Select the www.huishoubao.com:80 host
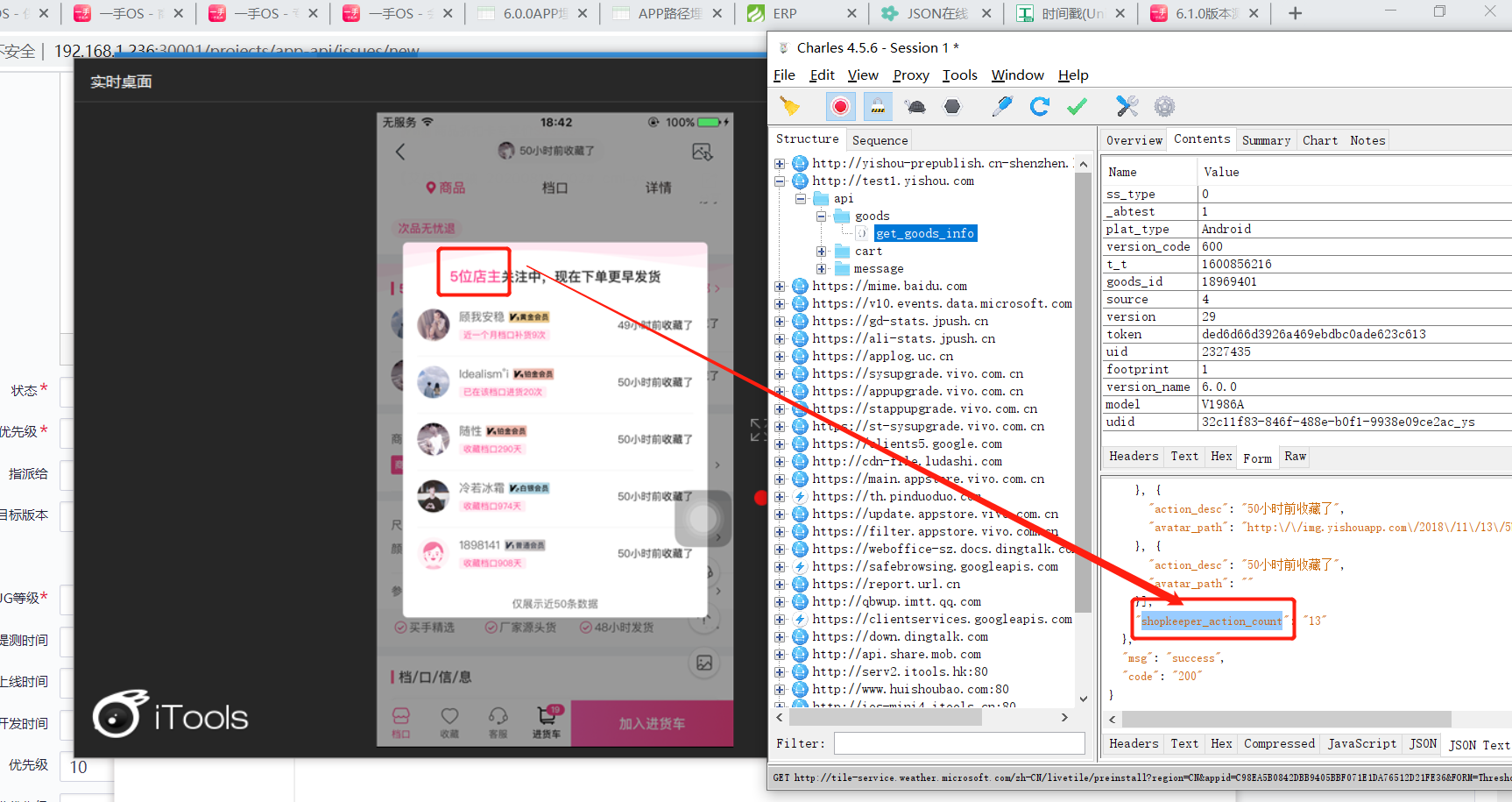The width and height of the screenshot is (1512, 802). 910,689
